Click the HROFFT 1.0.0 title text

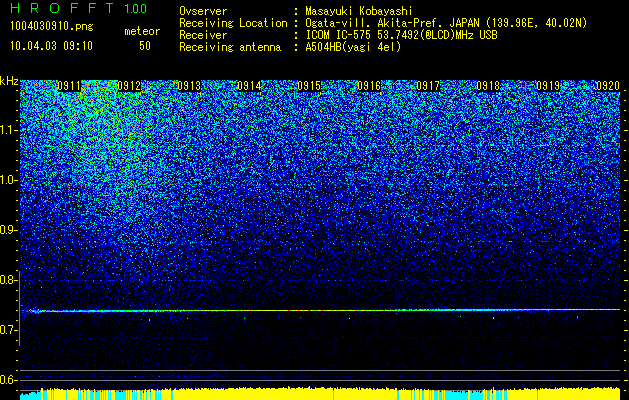79,8
